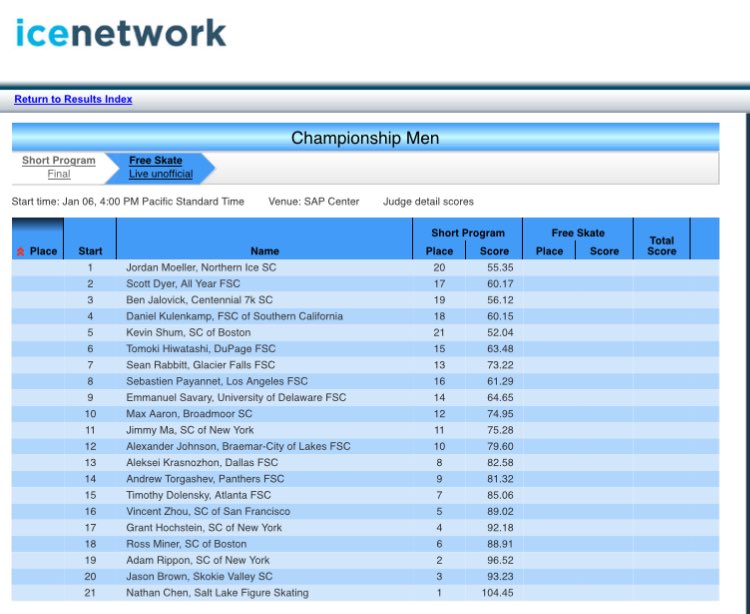750x614 pixels.
Task: Click the short program score 88.91
Action: (500, 544)
